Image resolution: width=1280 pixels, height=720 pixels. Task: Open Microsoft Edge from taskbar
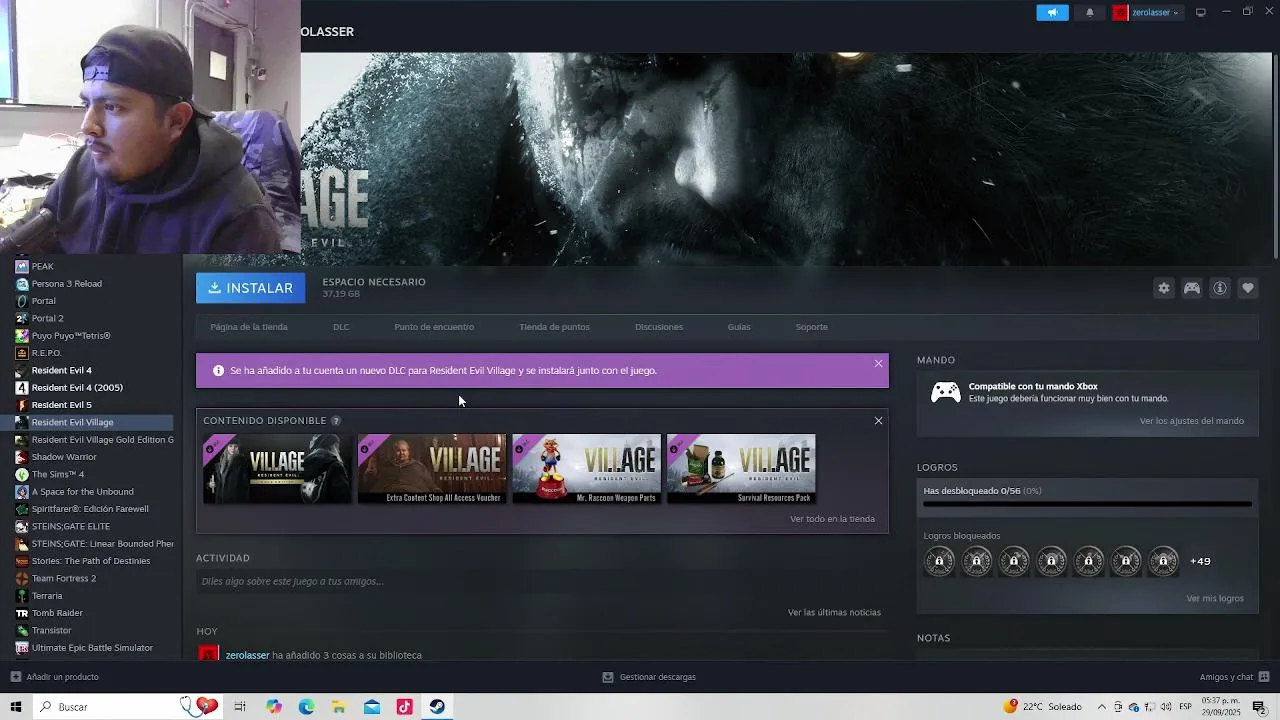306,707
